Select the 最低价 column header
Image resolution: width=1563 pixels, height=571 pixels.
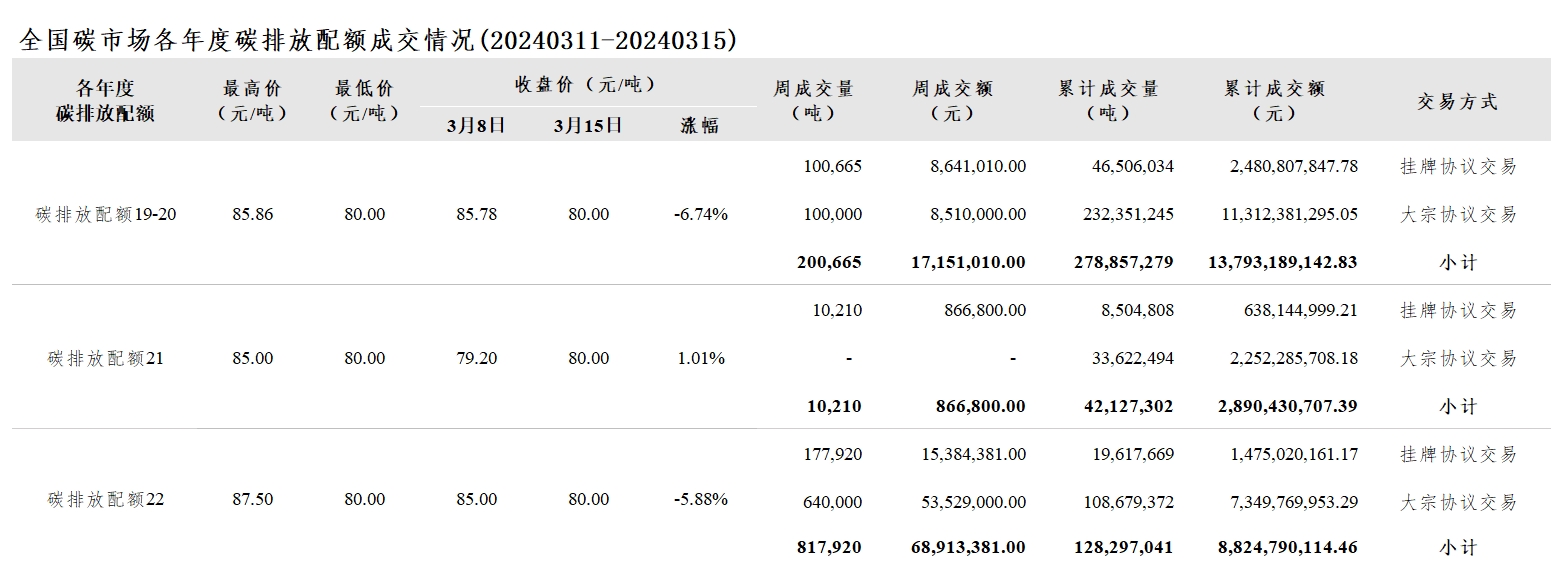coord(364,101)
